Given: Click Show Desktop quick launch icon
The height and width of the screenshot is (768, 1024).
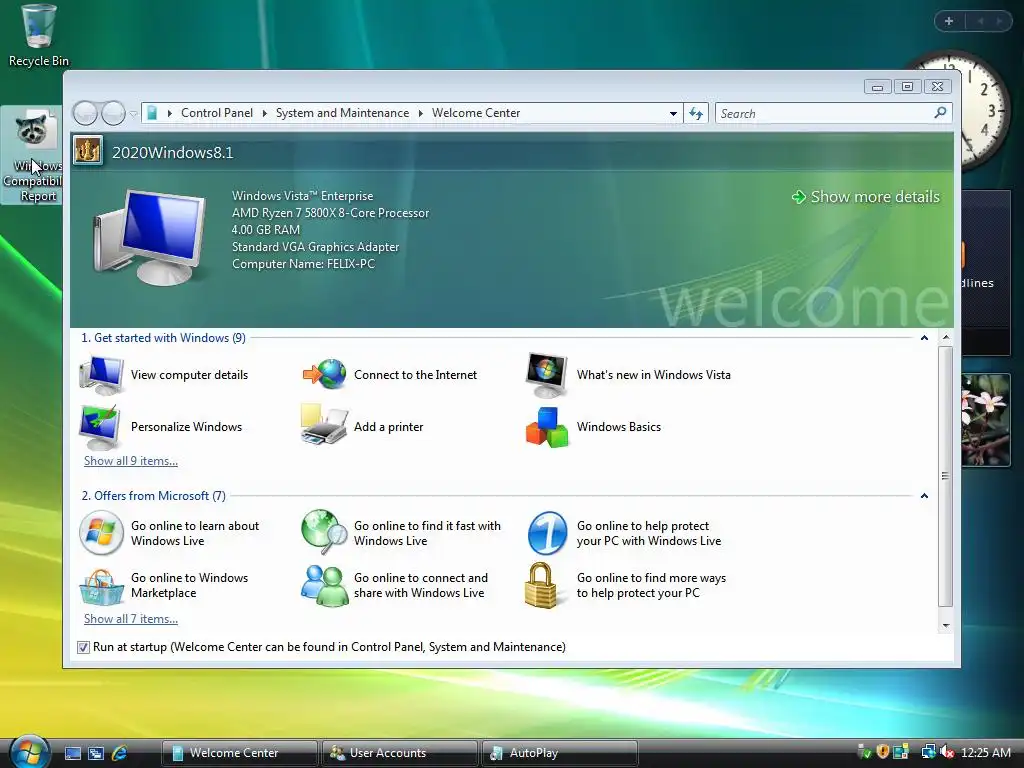Looking at the screenshot, I should (72, 753).
